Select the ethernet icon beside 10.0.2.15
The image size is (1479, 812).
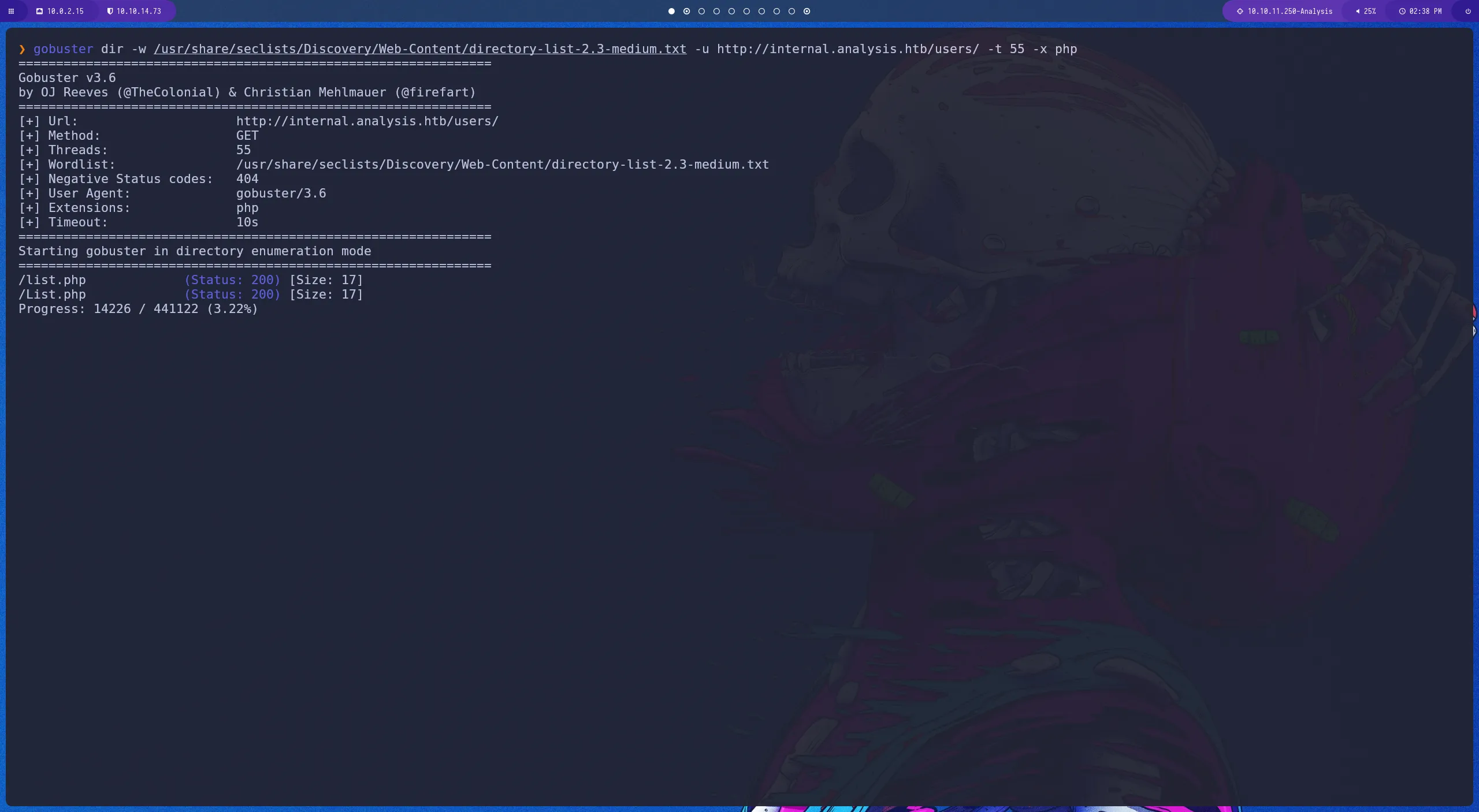pyautogui.click(x=39, y=10)
